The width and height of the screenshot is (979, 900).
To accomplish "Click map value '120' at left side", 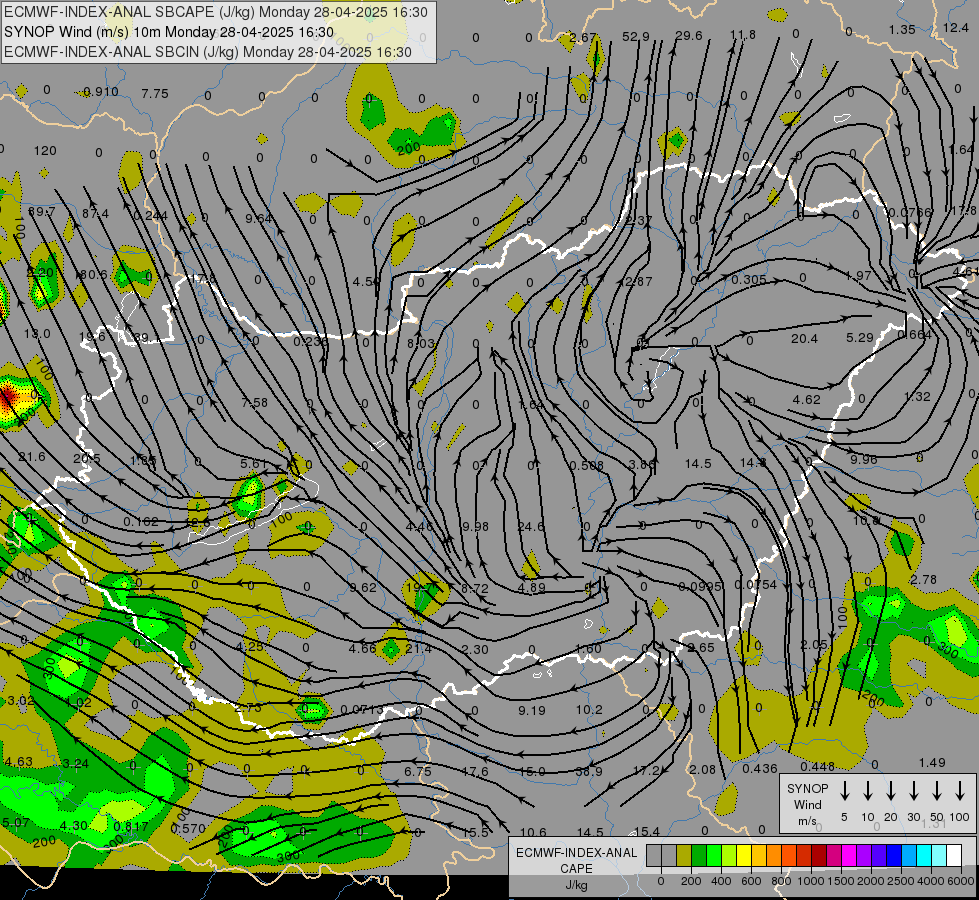I will [x=45, y=151].
